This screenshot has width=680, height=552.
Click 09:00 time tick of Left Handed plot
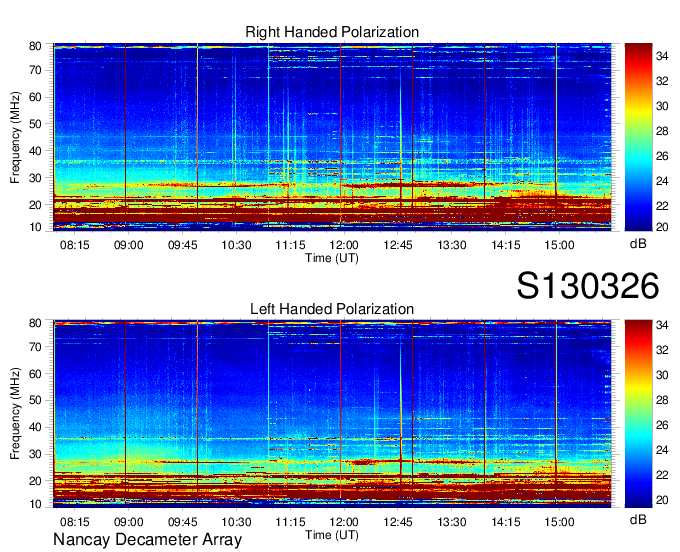(x=128, y=522)
